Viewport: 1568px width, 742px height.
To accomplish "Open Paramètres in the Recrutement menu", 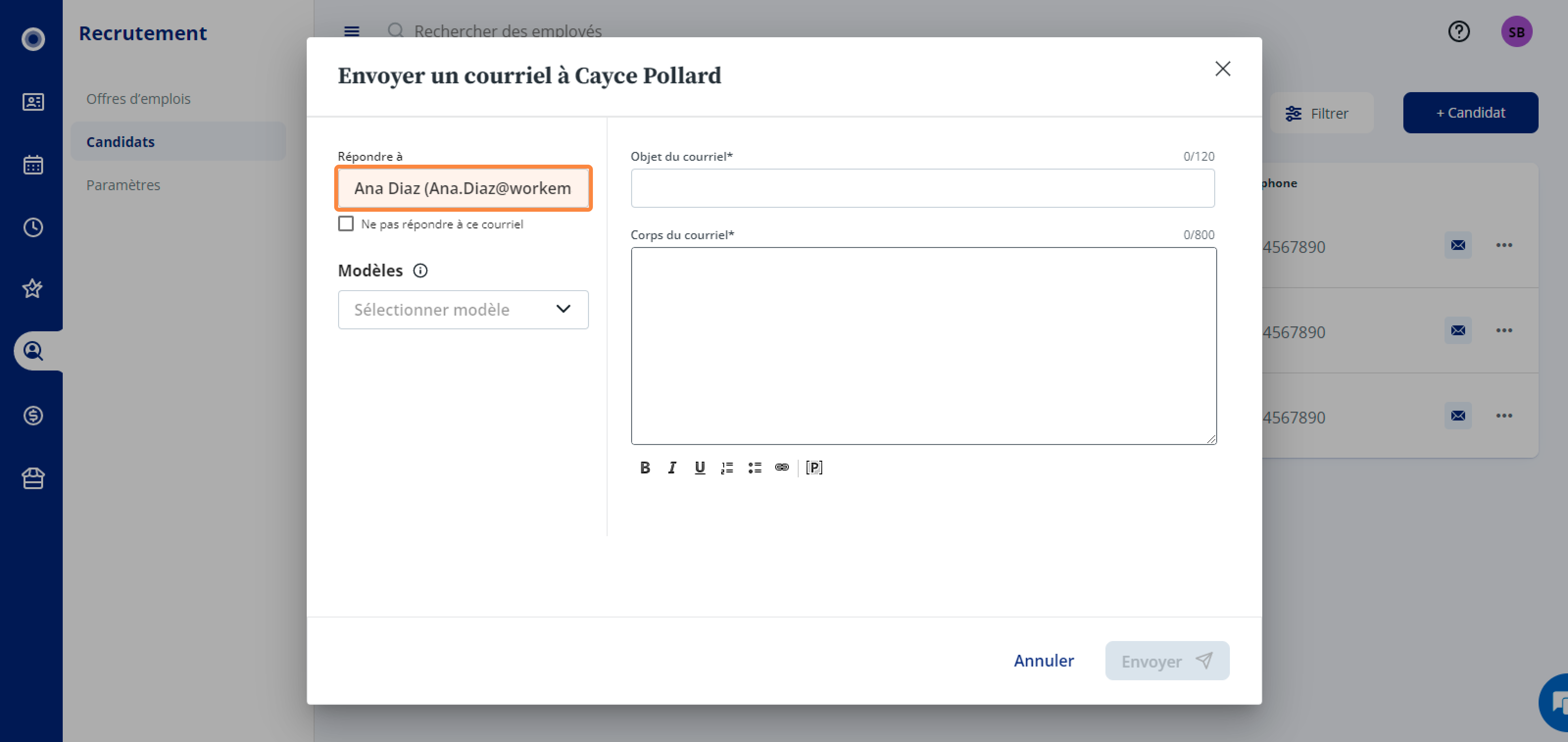I will [x=123, y=185].
